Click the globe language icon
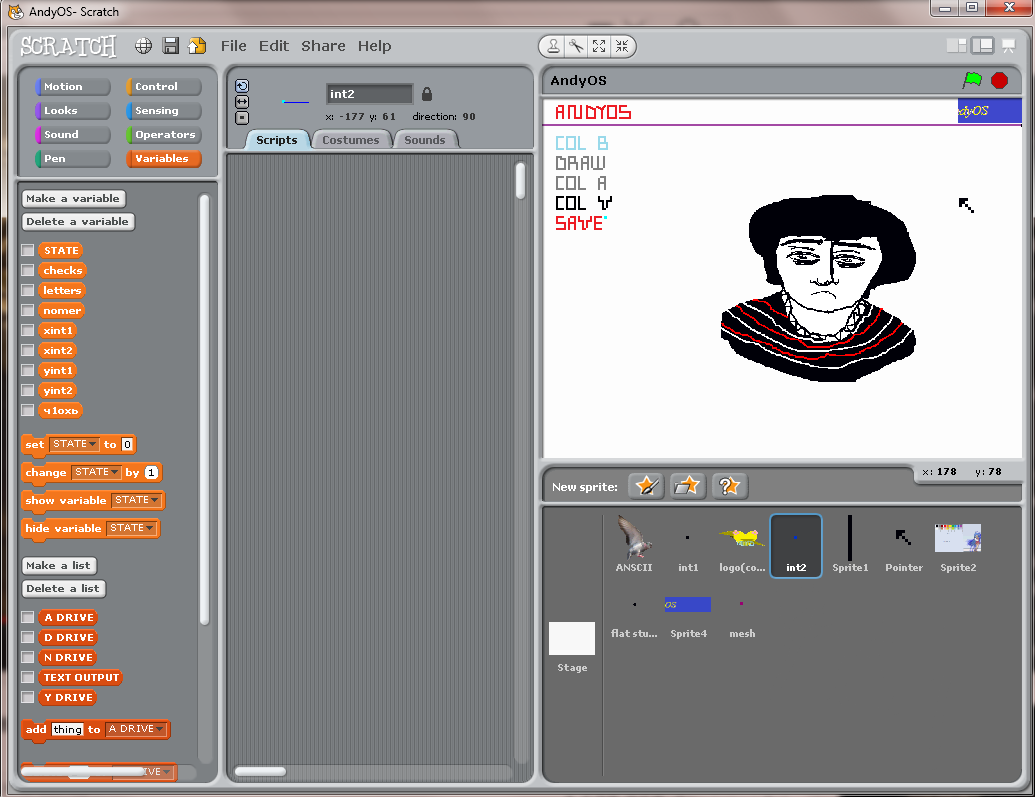 click(x=144, y=46)
